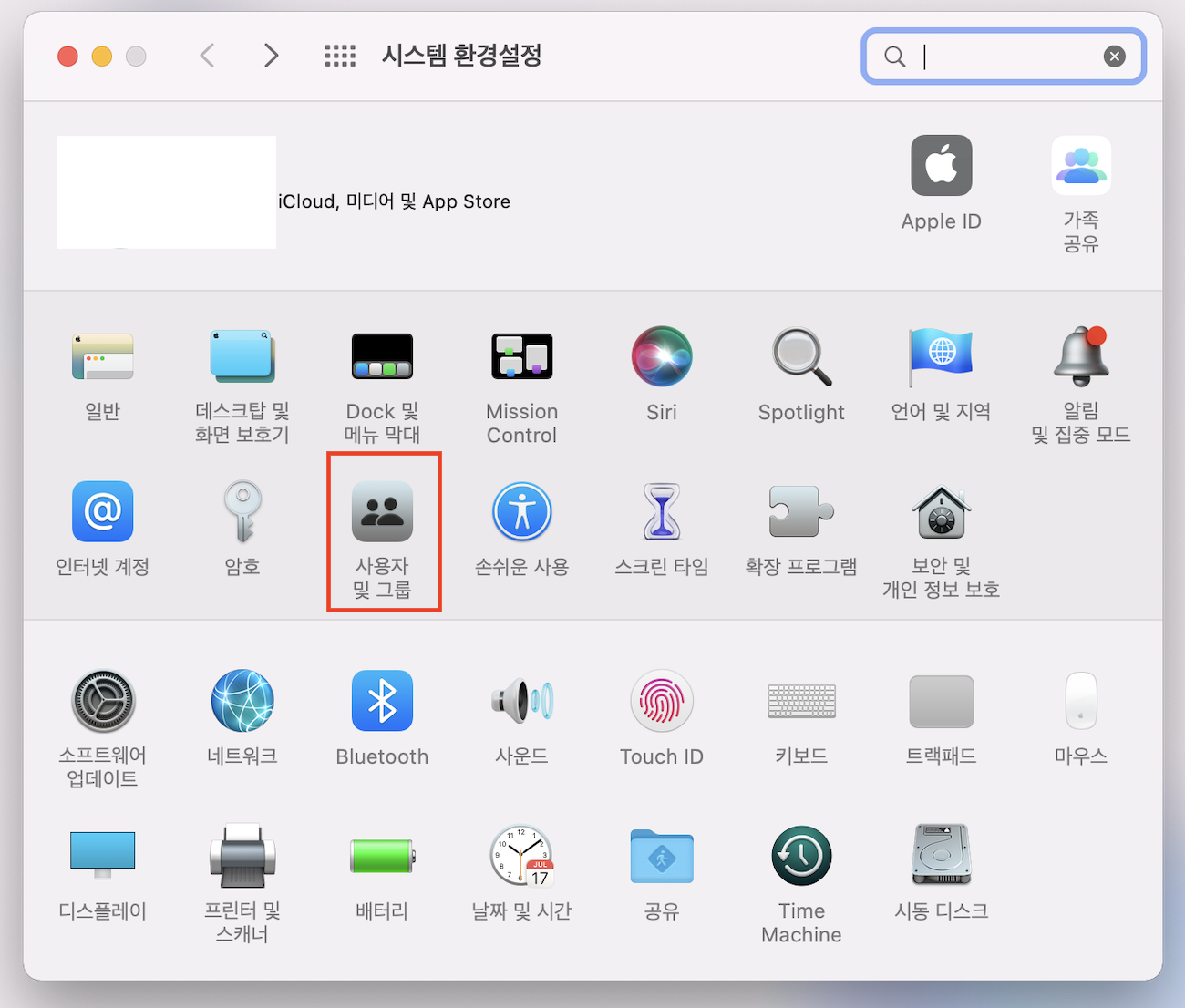
Task: Open 스크린 타임 preferences
Action: coord(662,511)
